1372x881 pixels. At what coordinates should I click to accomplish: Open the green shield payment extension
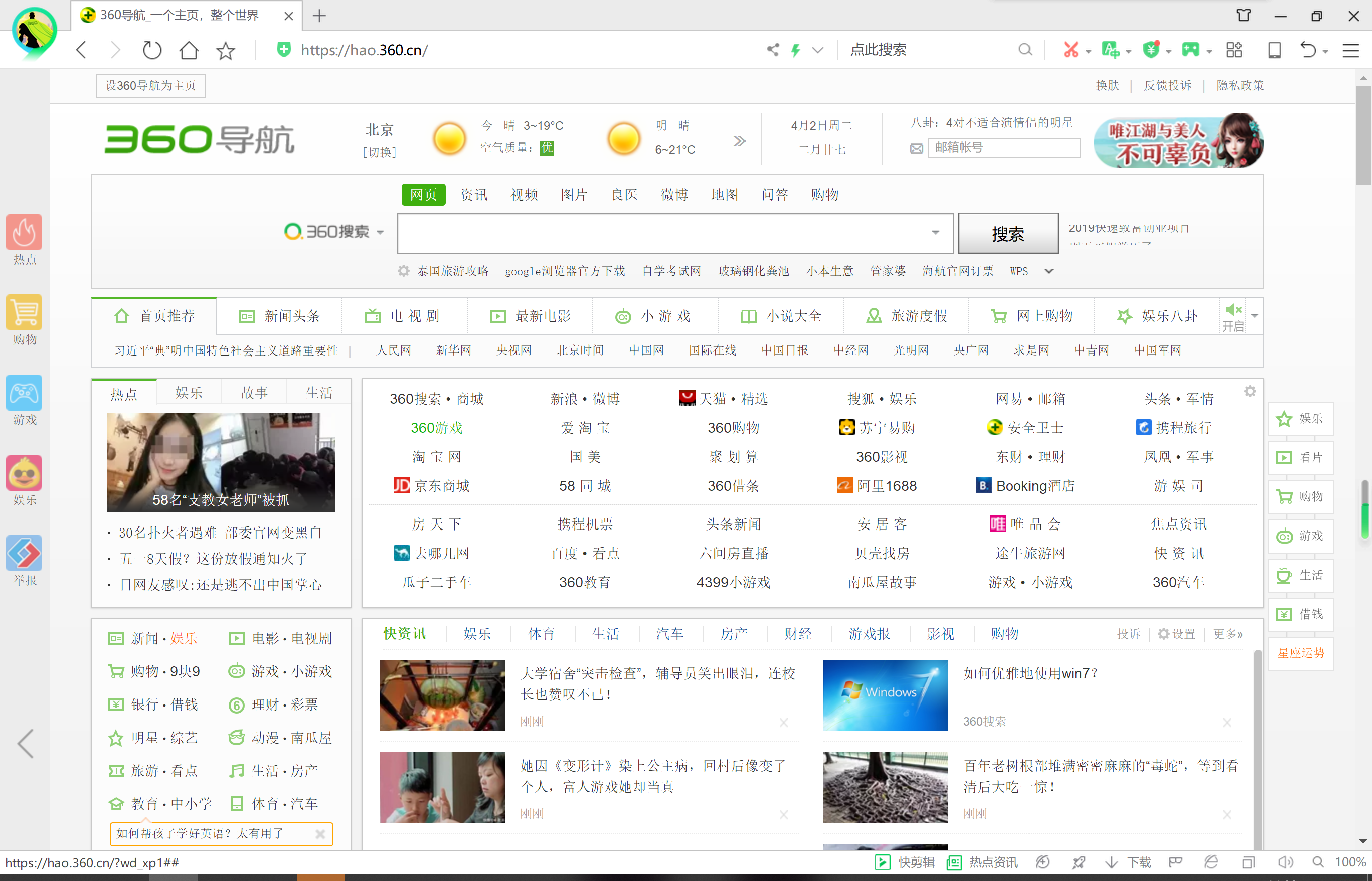point(1151,50)
